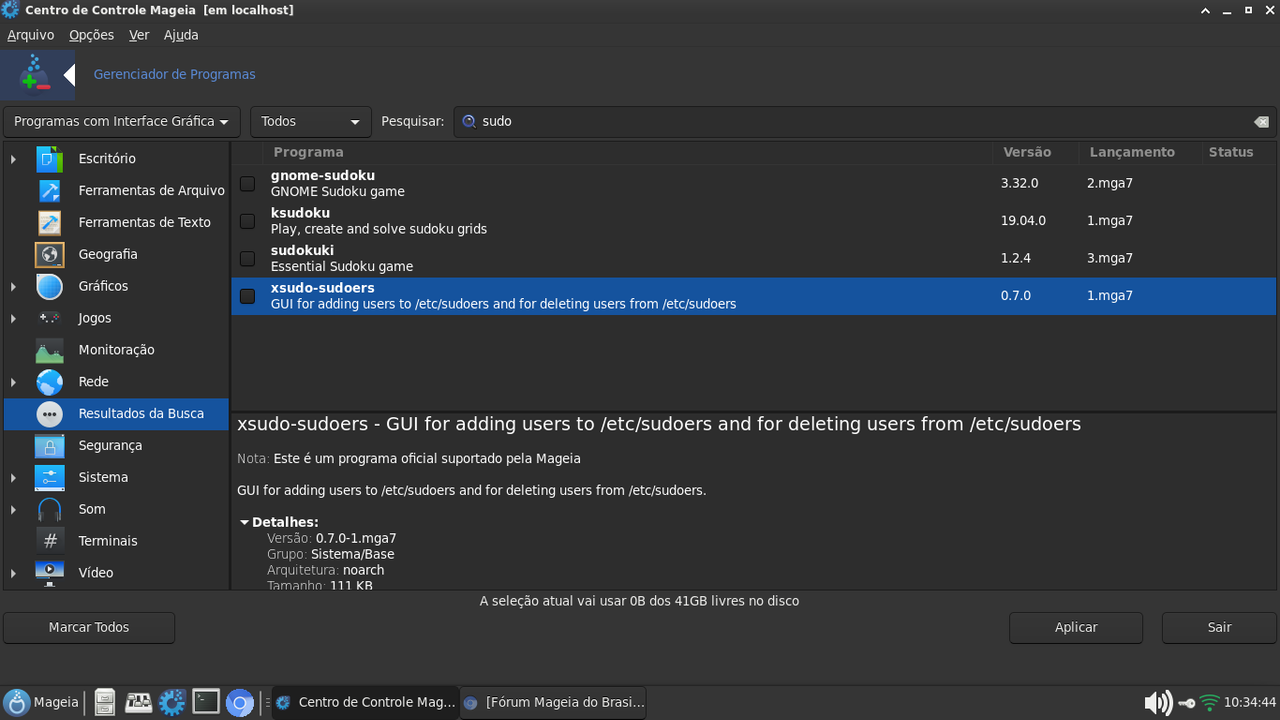Click the sudokuki package name
Viewport: 1280px width, 720px height.
tap(302, 250)
